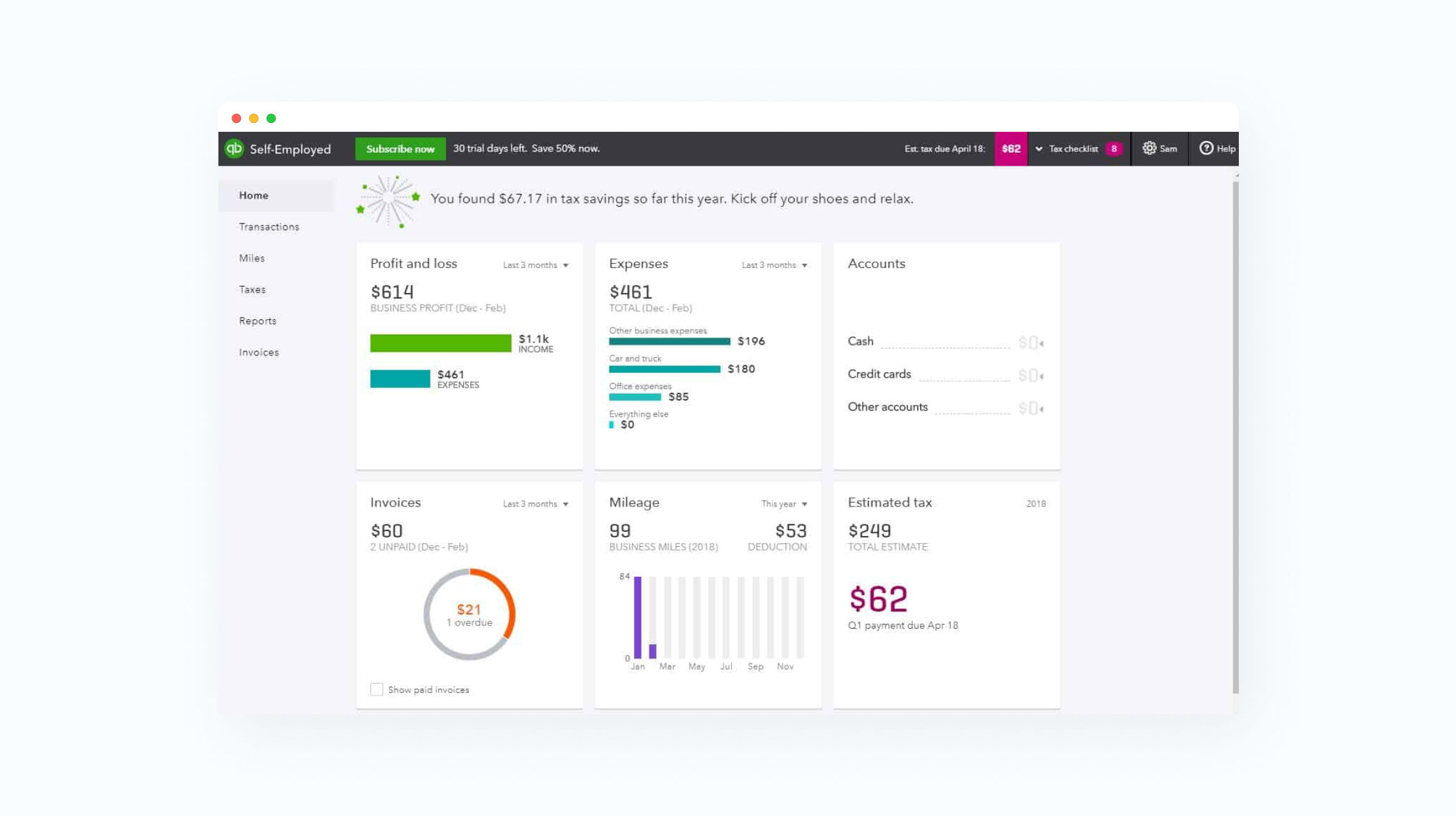Viewport: 1456px width, 816px height.
Task: Click the Help question mark icon
Action: pyautogui.click(x=1206, y=149)
